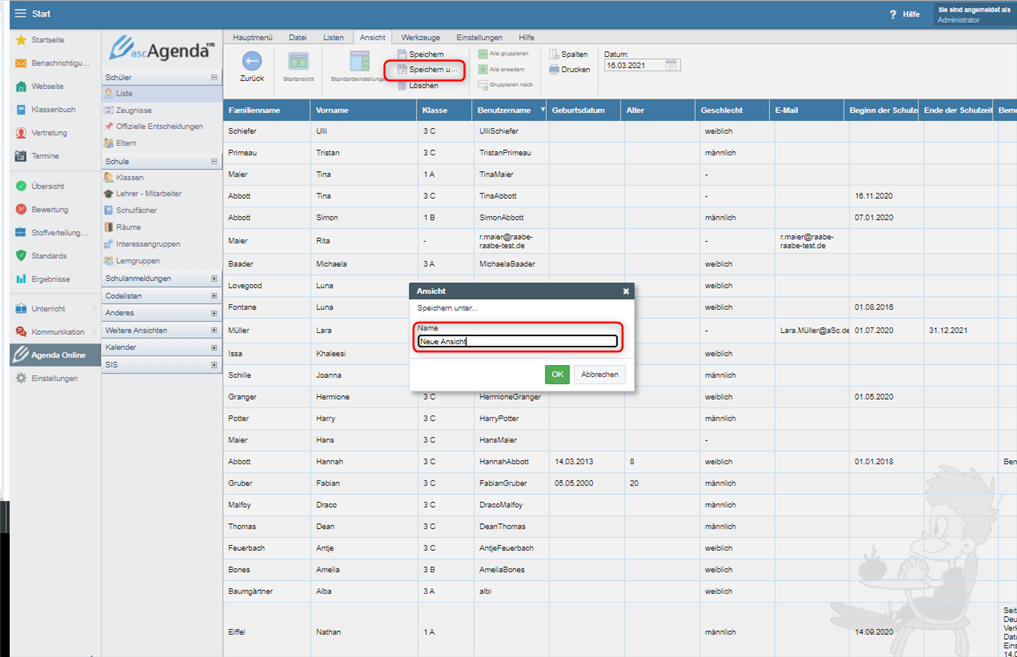Go to Klassenbuch in the left sidebar
This screenshot has height=657, width=1017.
53,110
